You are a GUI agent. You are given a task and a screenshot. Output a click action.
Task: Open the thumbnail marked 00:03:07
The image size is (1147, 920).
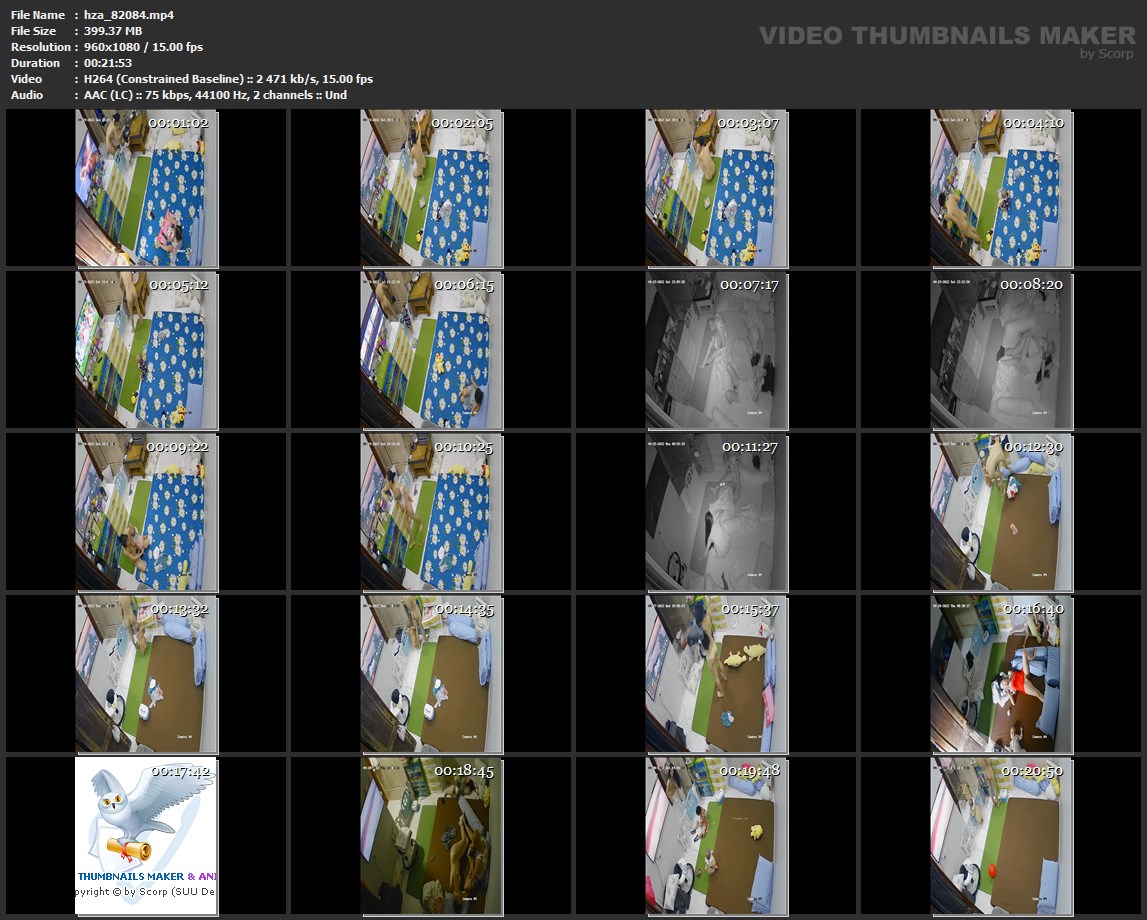pyautogui.click(x=716, y=188)
